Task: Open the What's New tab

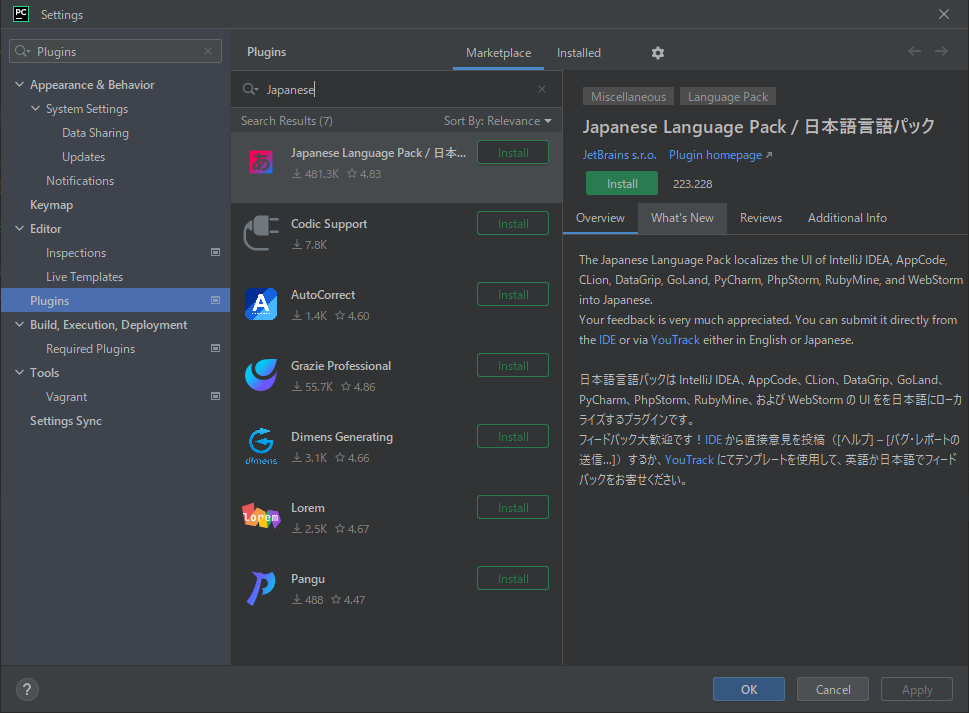Action: [682, 218]
